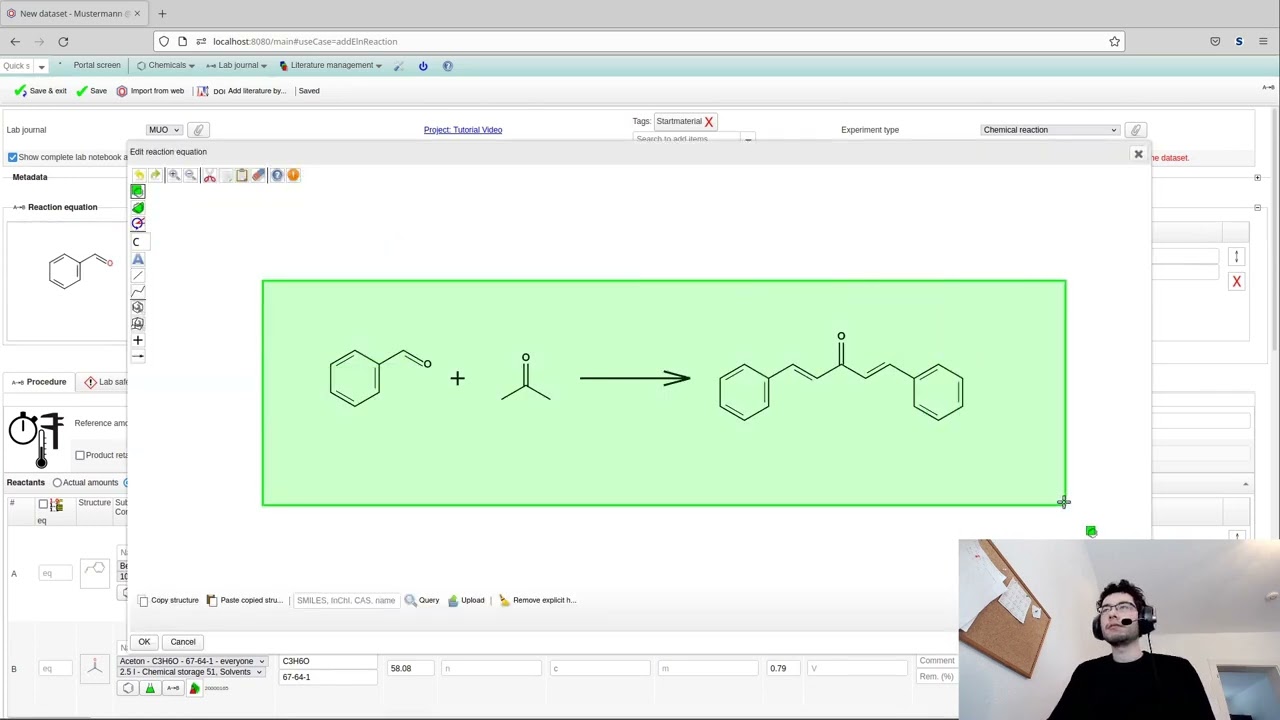Viewport: 1280px width, 720px height.
Task: Open the Chemical storage 51 Solvents dropdown
Action: tap(192, 672)
